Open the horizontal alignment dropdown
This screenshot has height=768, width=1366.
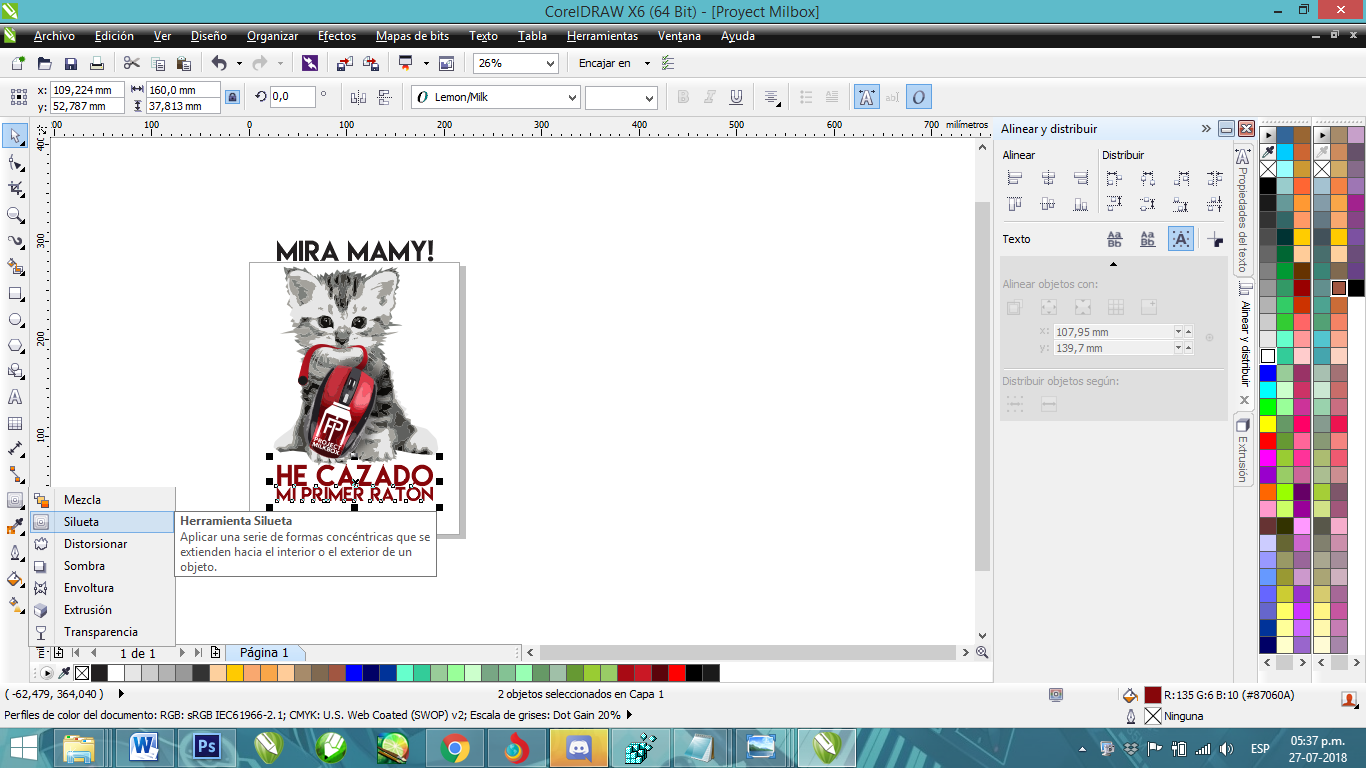(x=772, y=97)
